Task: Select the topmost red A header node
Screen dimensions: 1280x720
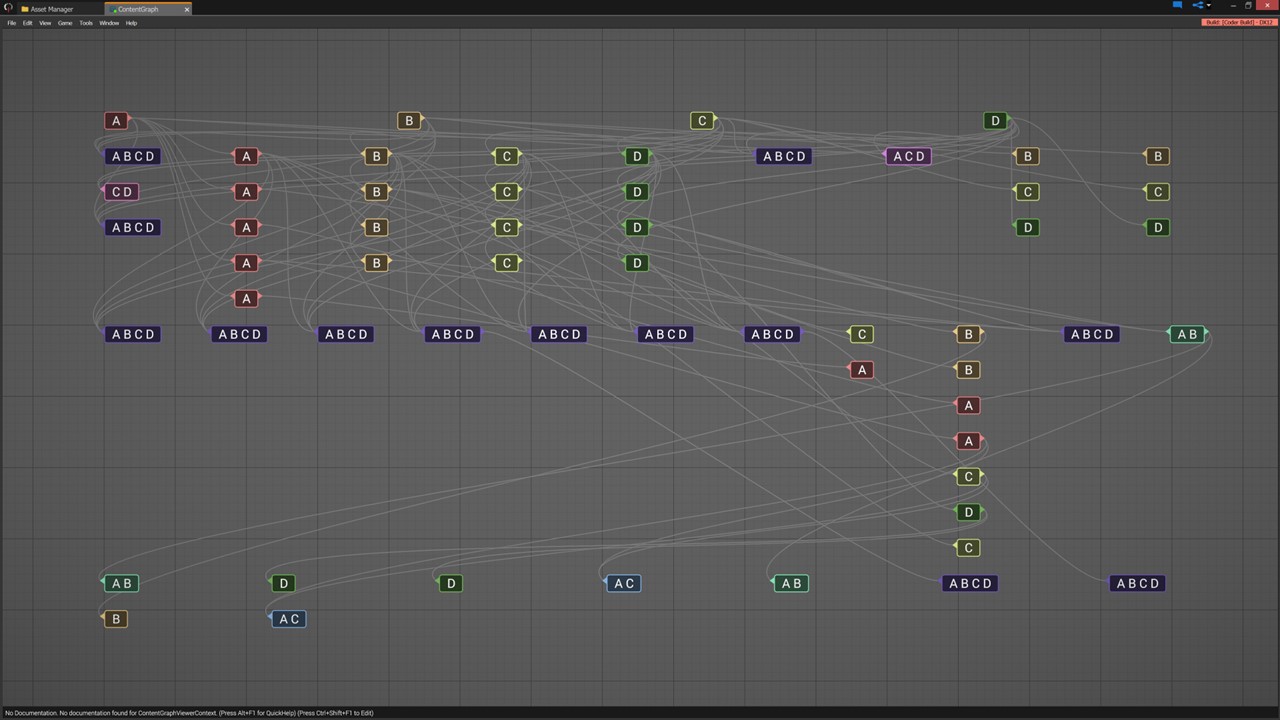Action: tap(116, 121)
